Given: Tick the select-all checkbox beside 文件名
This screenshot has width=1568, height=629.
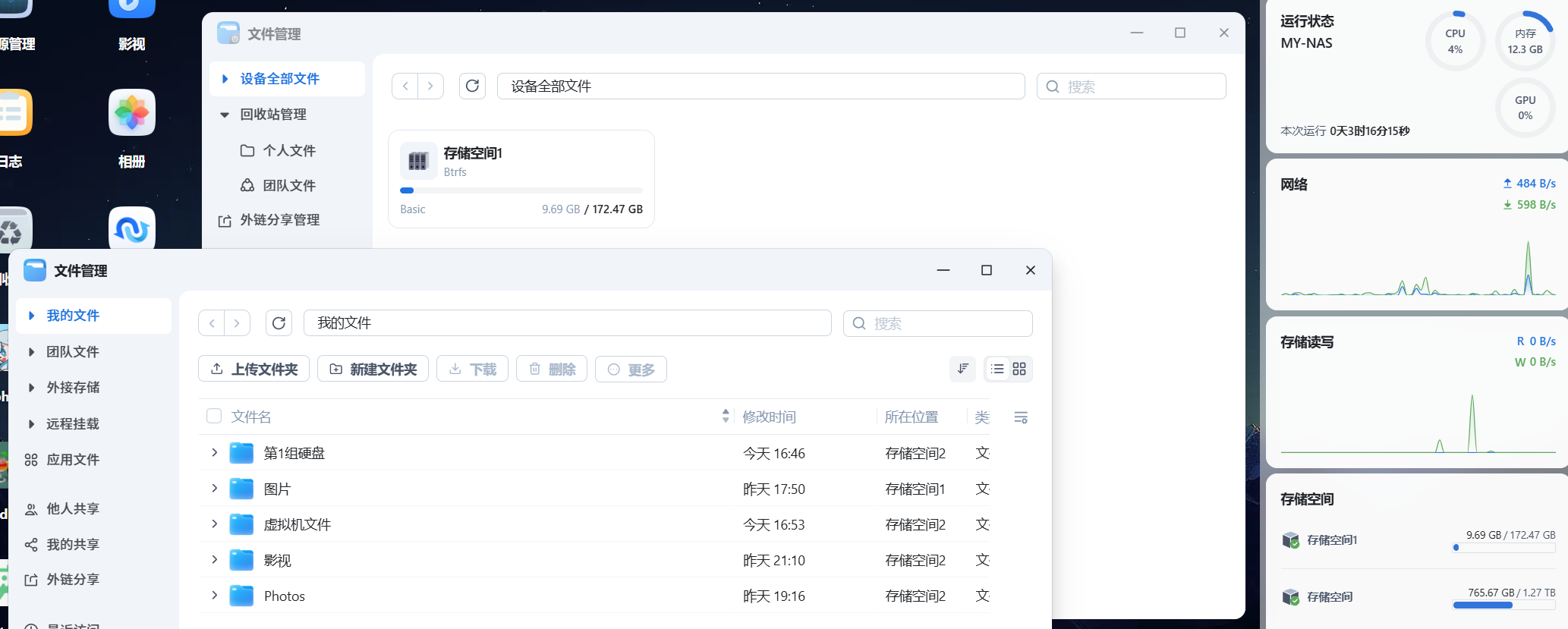Looking at the screenshot, I should pos(214,416).
